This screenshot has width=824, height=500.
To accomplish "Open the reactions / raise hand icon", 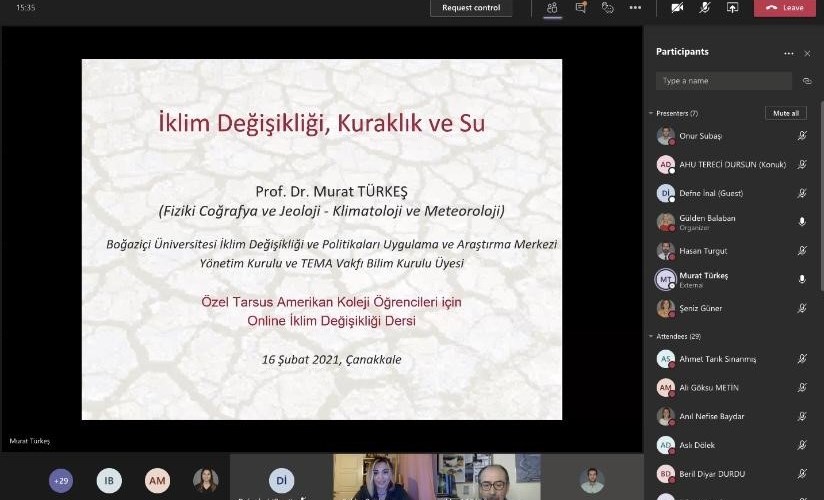I will pos(607,8).
